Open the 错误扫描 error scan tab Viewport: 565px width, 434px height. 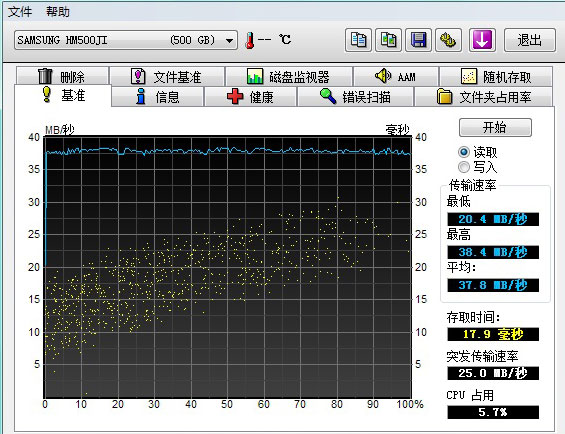(356, 97)
